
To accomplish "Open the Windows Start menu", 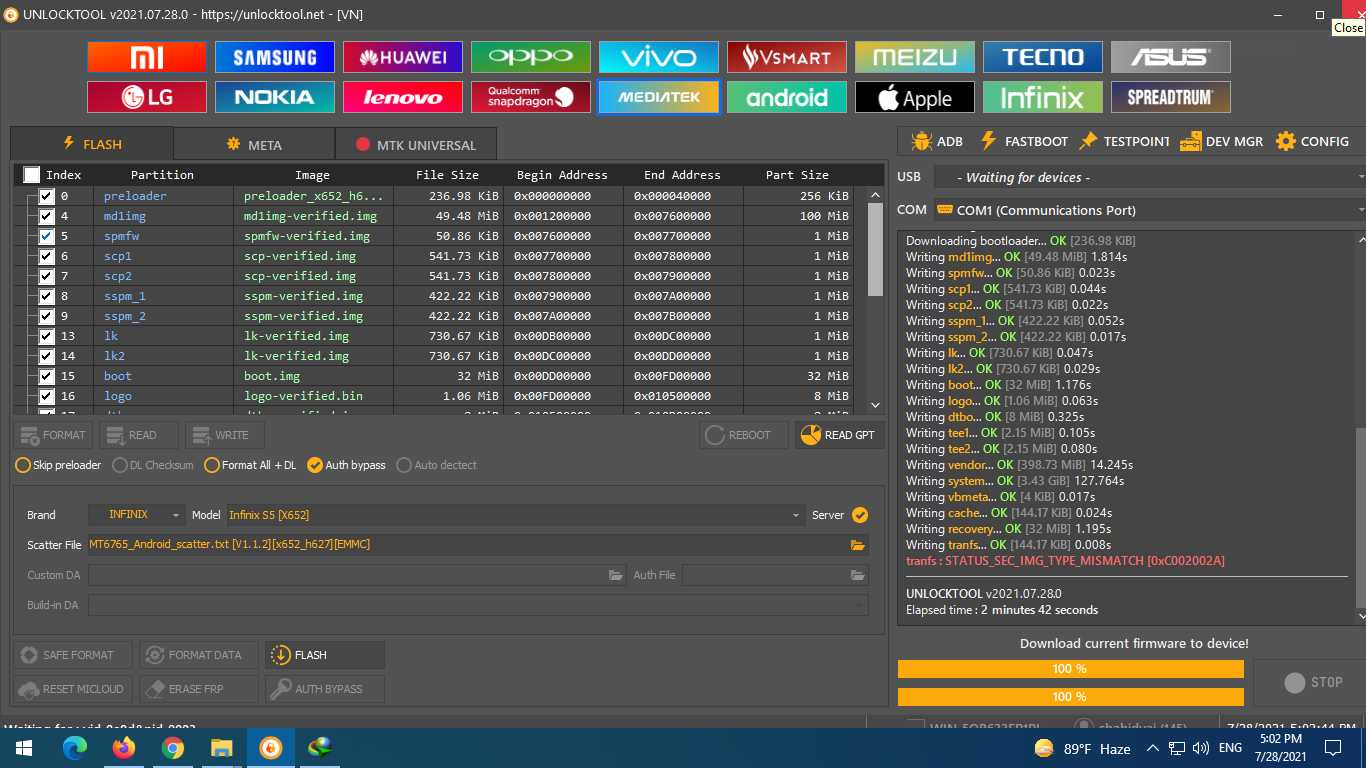I will [24, 747].
